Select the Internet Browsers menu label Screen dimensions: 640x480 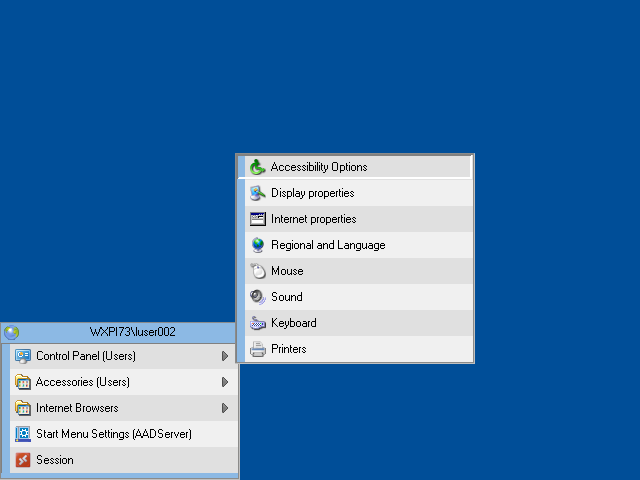(77, 408)
